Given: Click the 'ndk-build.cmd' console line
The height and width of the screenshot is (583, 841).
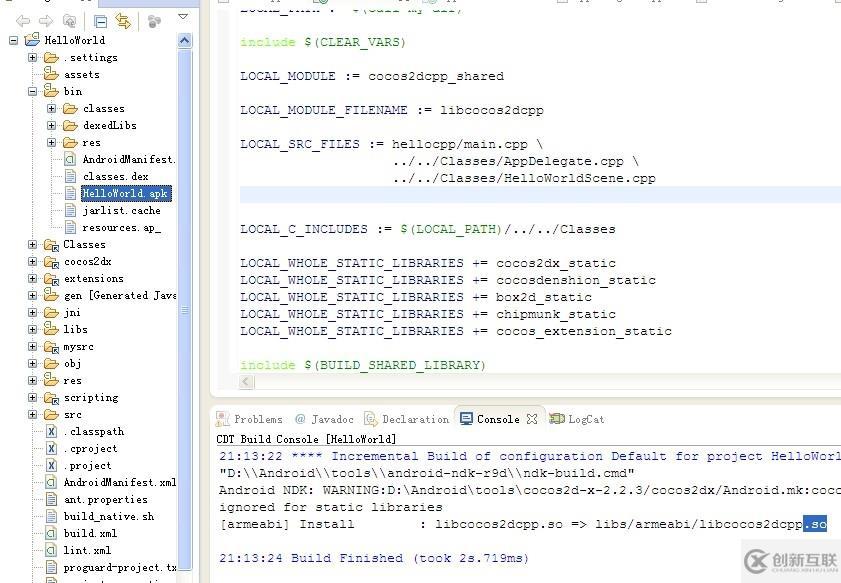Looking at the screenshot, I should tap(427, 473).
